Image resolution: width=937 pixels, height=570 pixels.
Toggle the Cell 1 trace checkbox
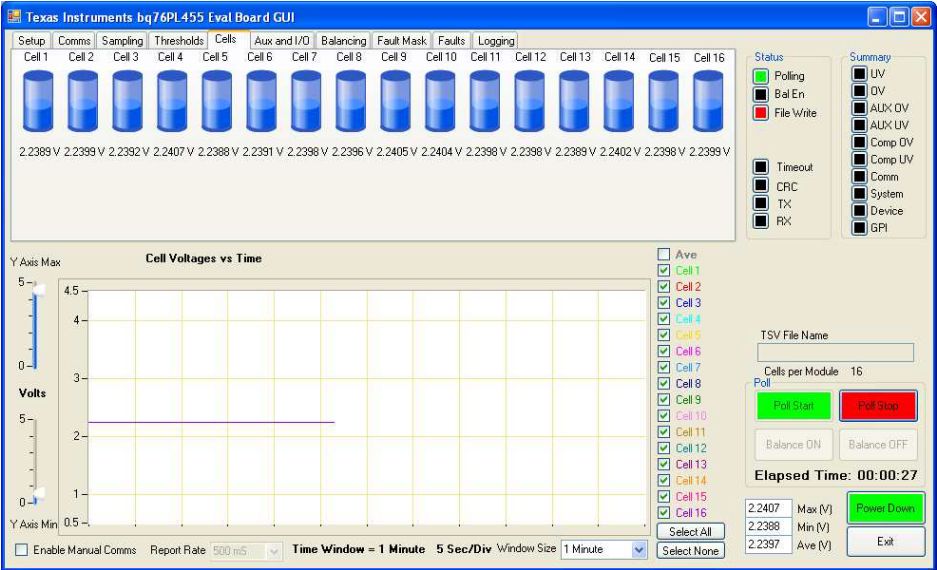[663, 270]
